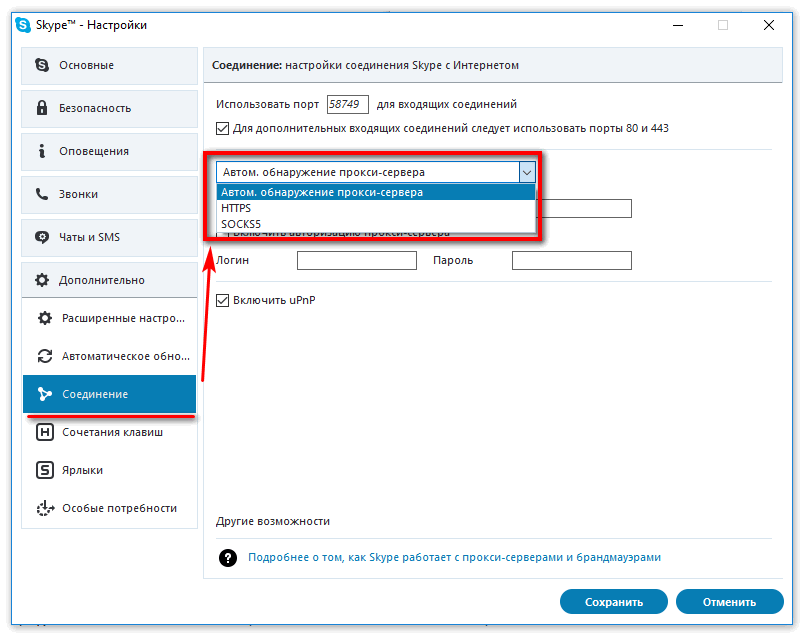Click the chat bubble icon beside Чаты и SMS
Image resolution: width=804 pixels, height=637 pixels.
42,237
